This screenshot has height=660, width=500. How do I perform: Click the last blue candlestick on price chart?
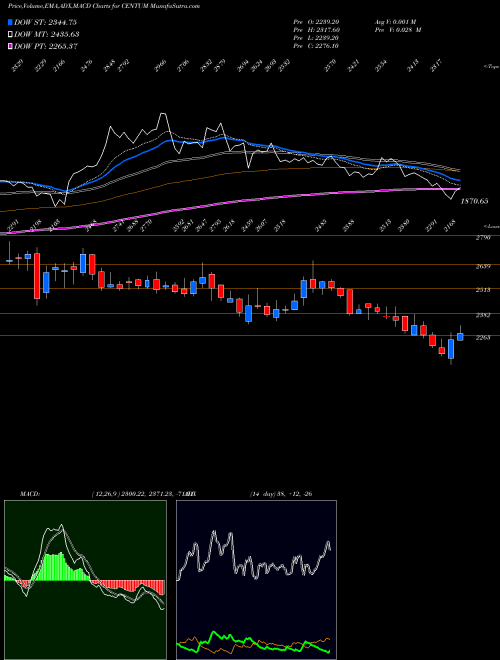pyautogui.click(x=460, y=337)
